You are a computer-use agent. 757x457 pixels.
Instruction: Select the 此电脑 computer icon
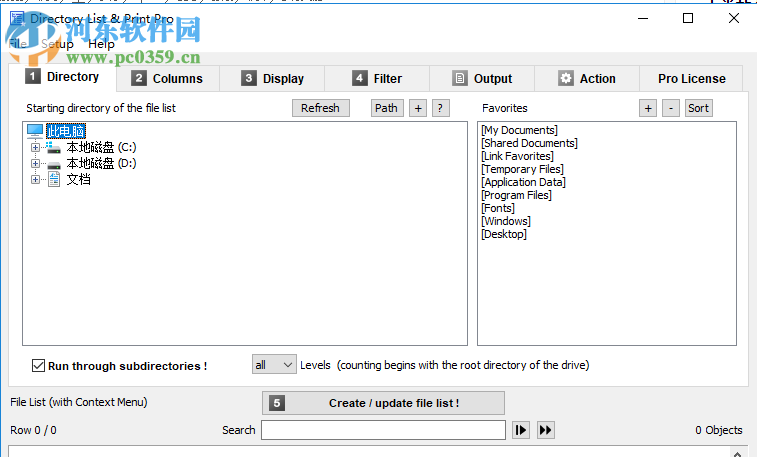[35, 131]
